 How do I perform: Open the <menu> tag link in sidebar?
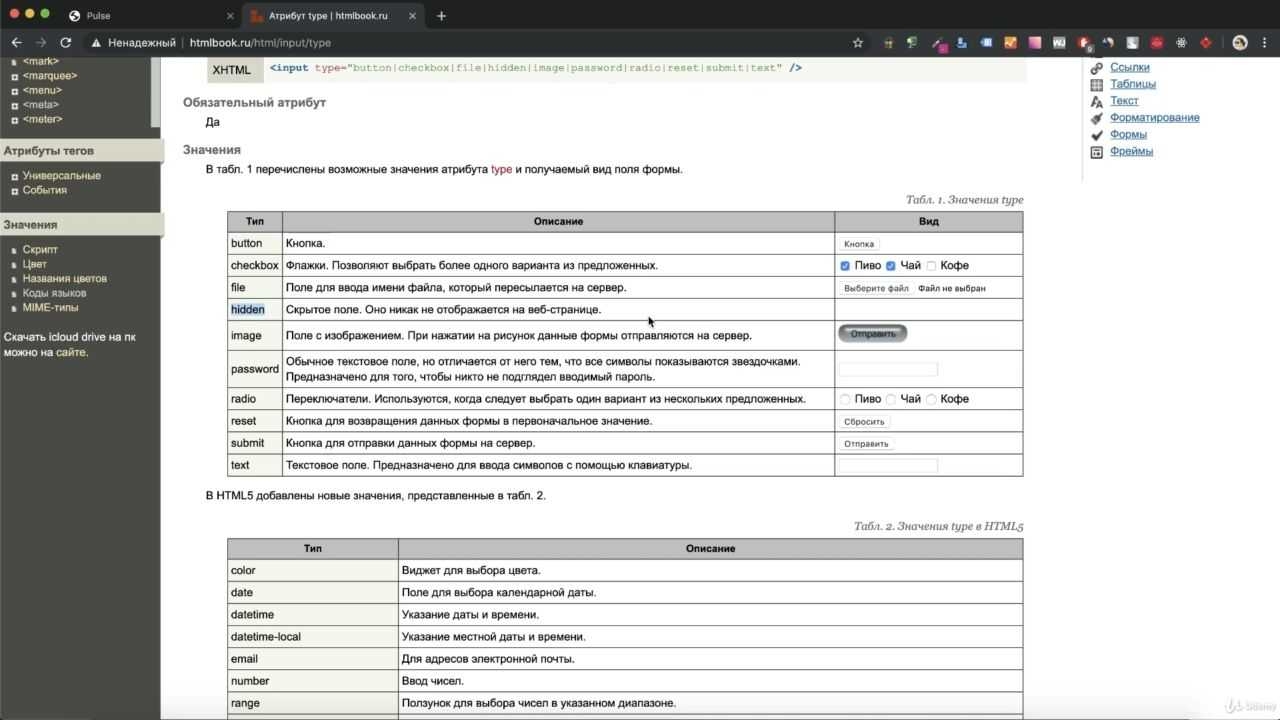point(42,91)
